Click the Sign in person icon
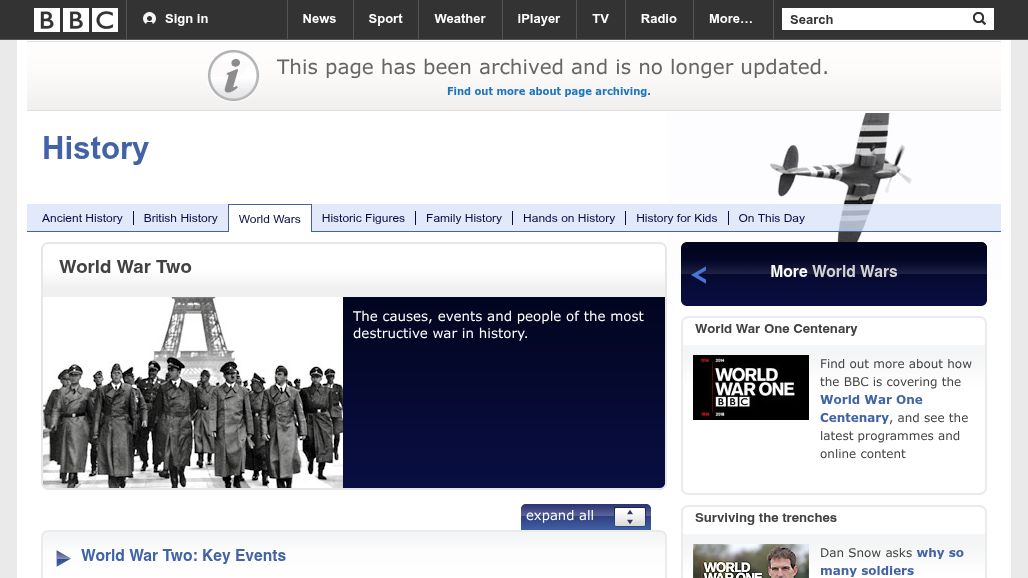 148,18
